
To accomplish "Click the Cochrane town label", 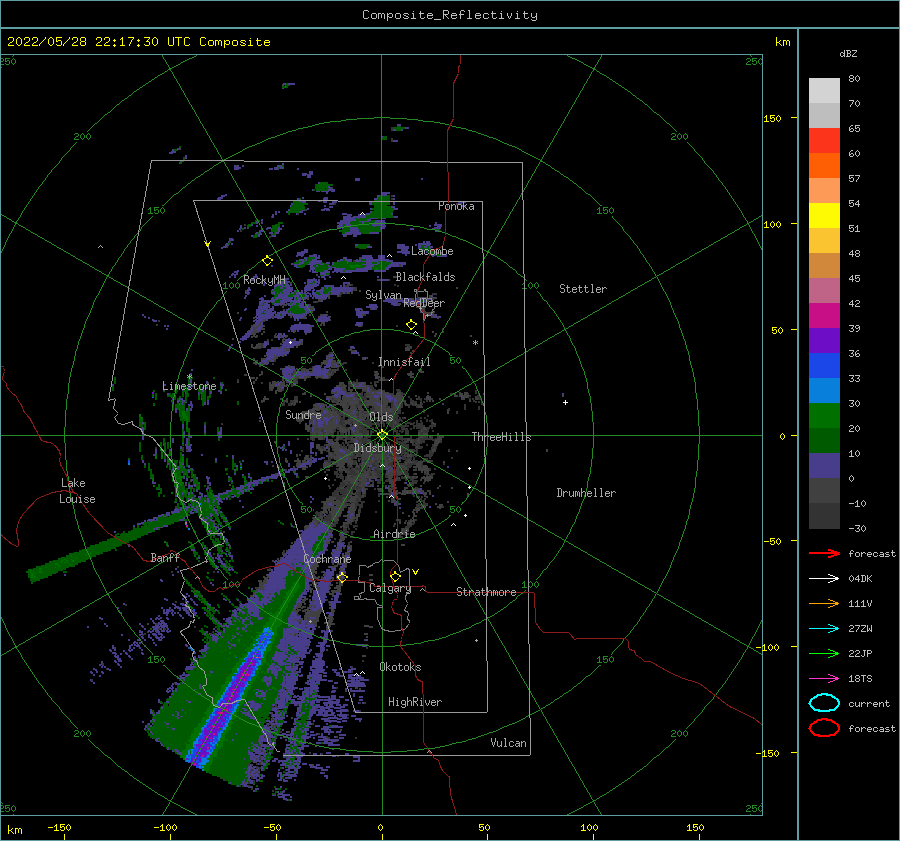I will point(327,559).
